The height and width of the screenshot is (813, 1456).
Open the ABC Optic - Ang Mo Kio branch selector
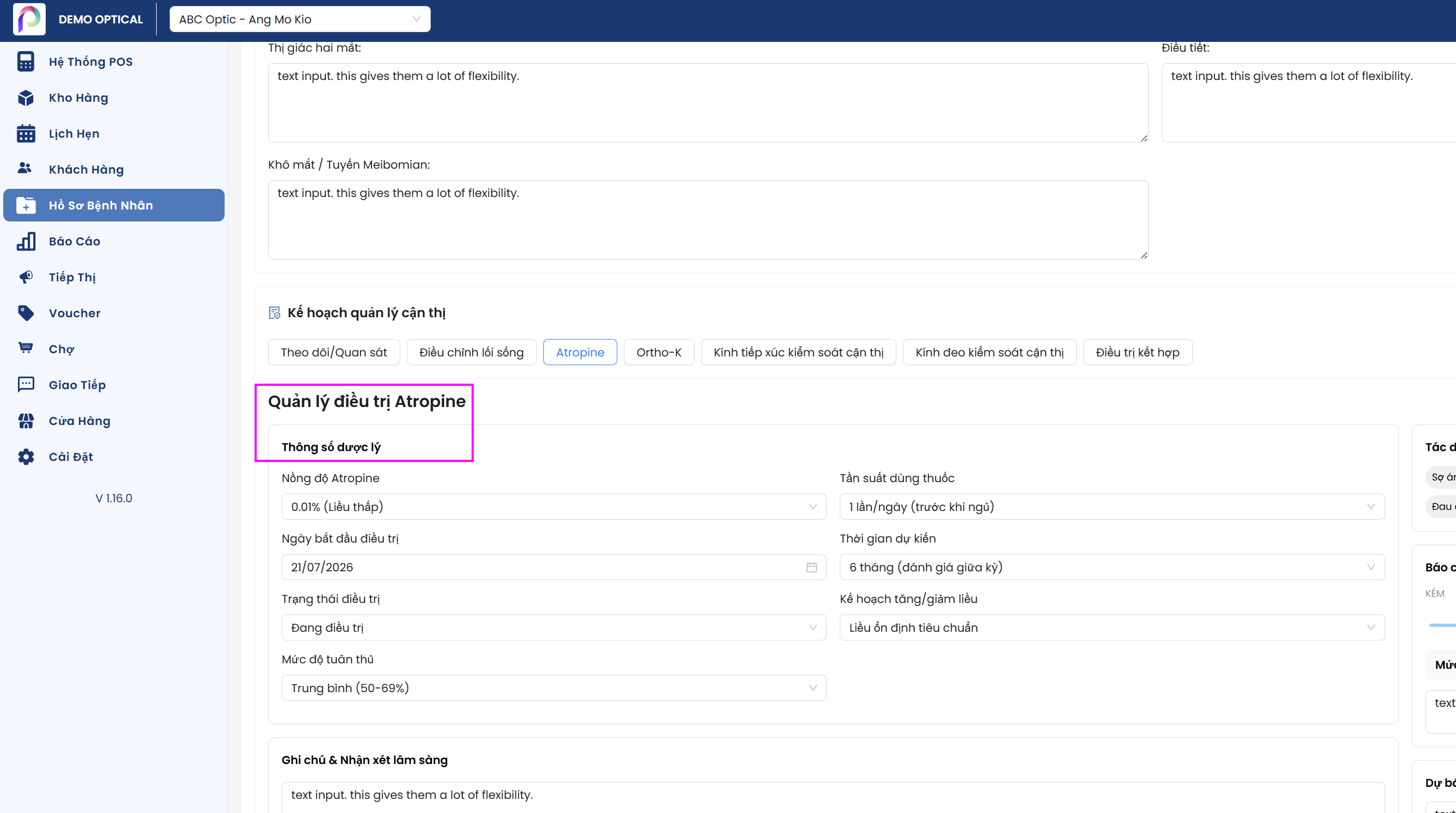[300, 19]
